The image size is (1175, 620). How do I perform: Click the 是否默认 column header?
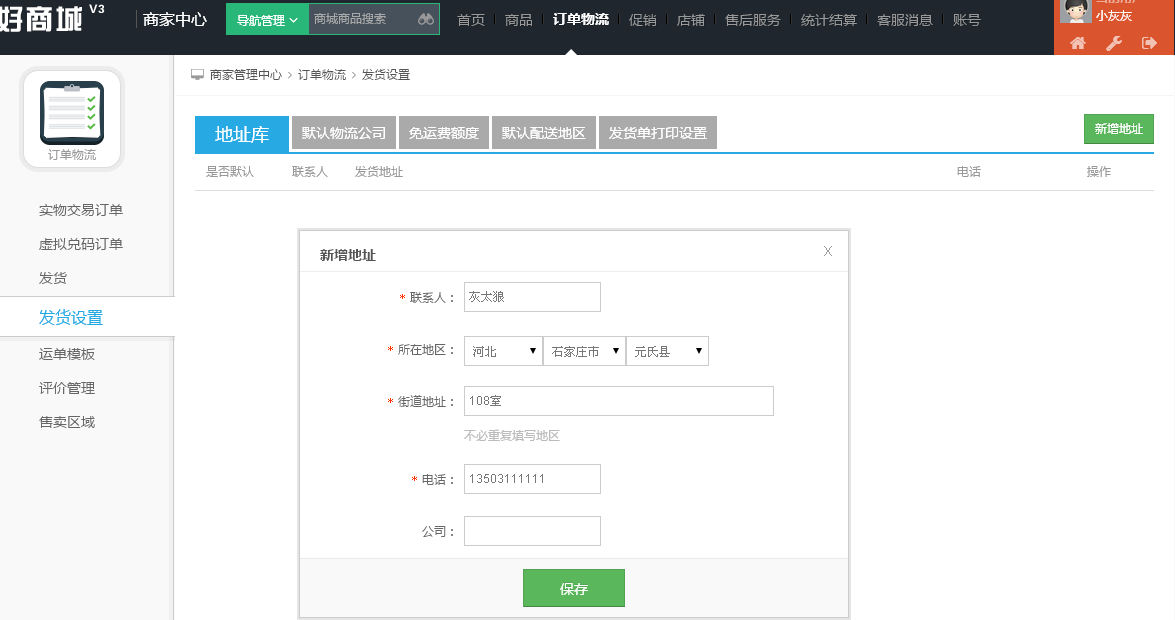click(x=230, y=172)
